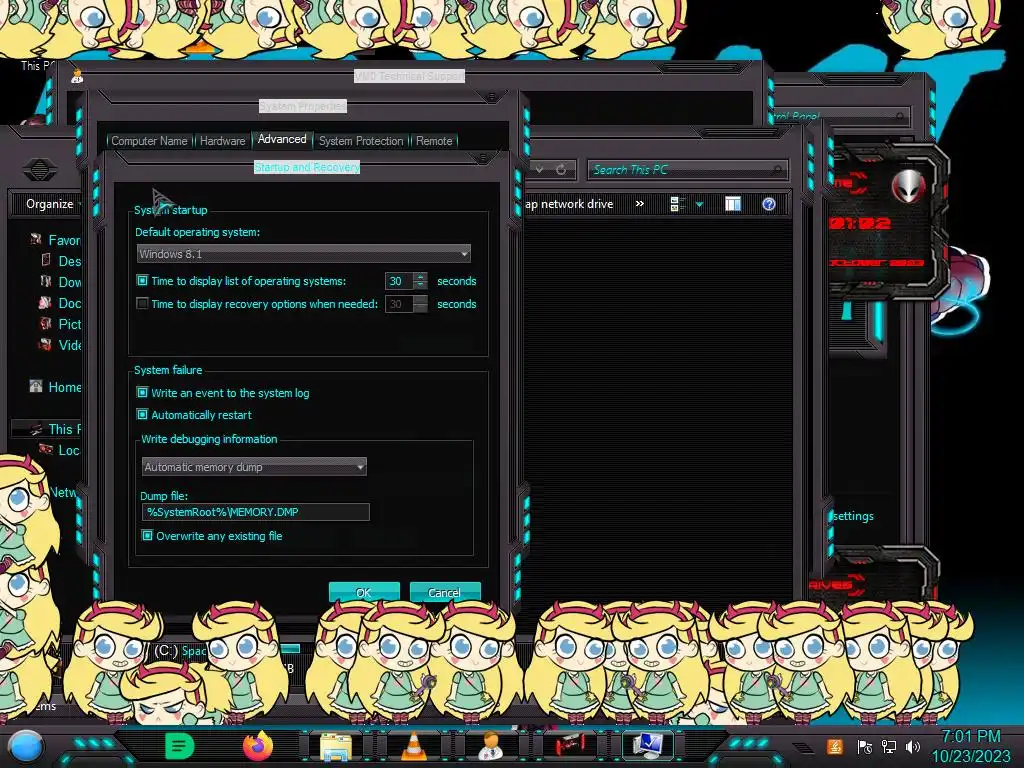Cancel the Startup and Recovery dialog

(x=445, y=592)
